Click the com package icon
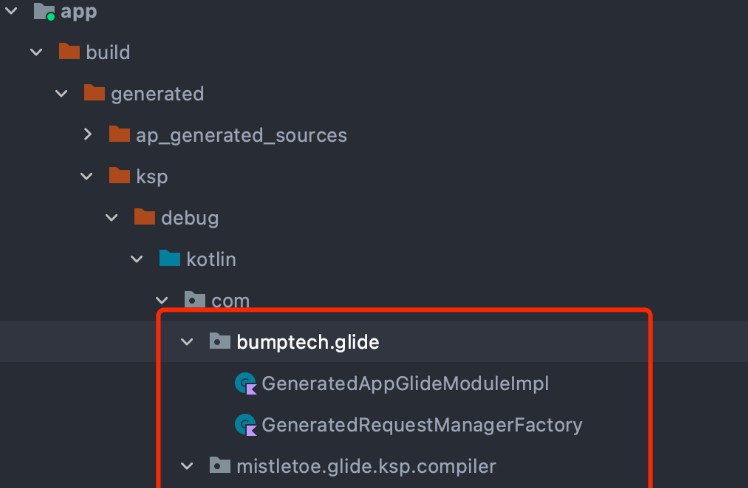This screenshot has width=748, height=488. (x=195, y=300)
